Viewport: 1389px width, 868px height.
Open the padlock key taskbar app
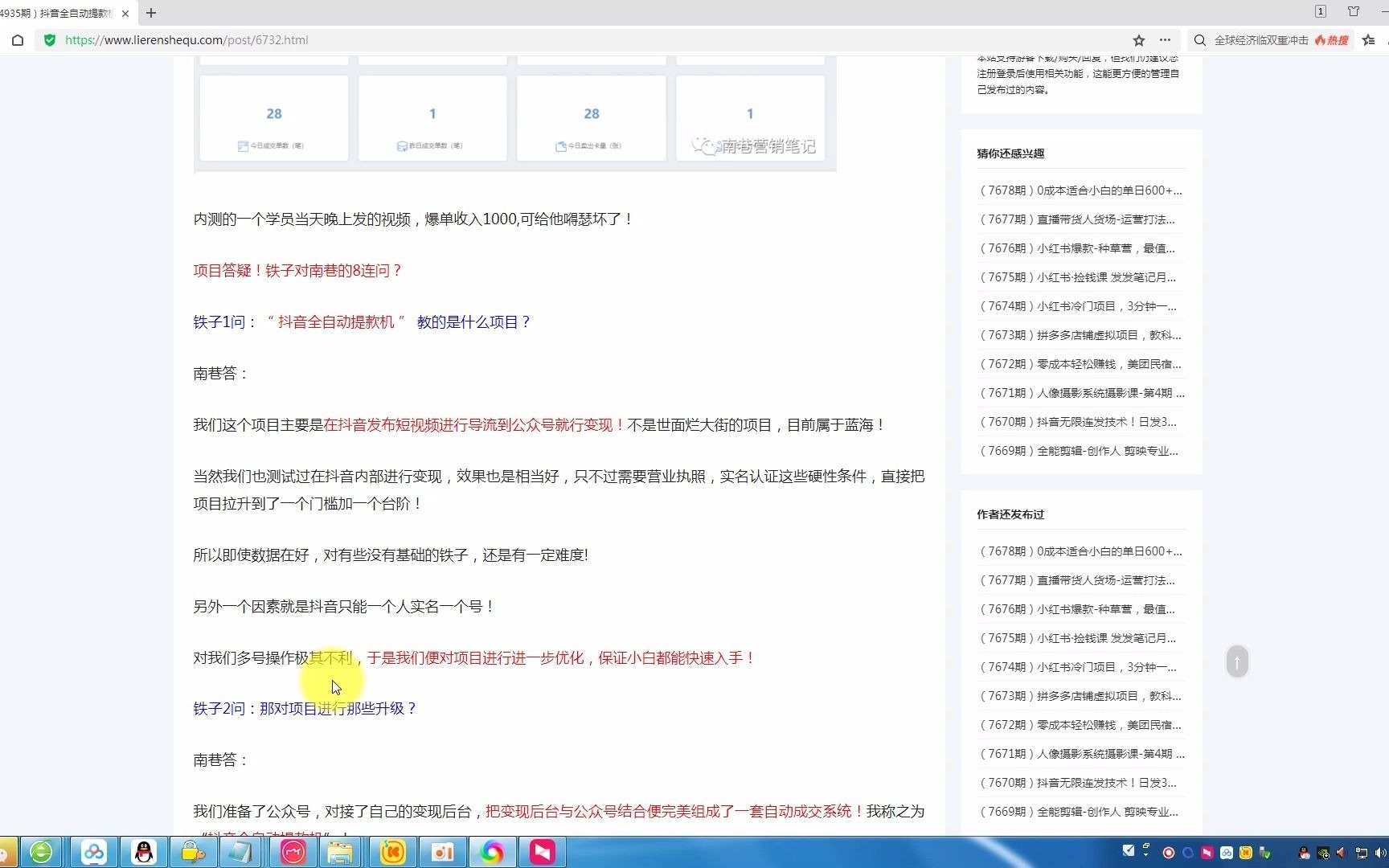pos(193,852)
